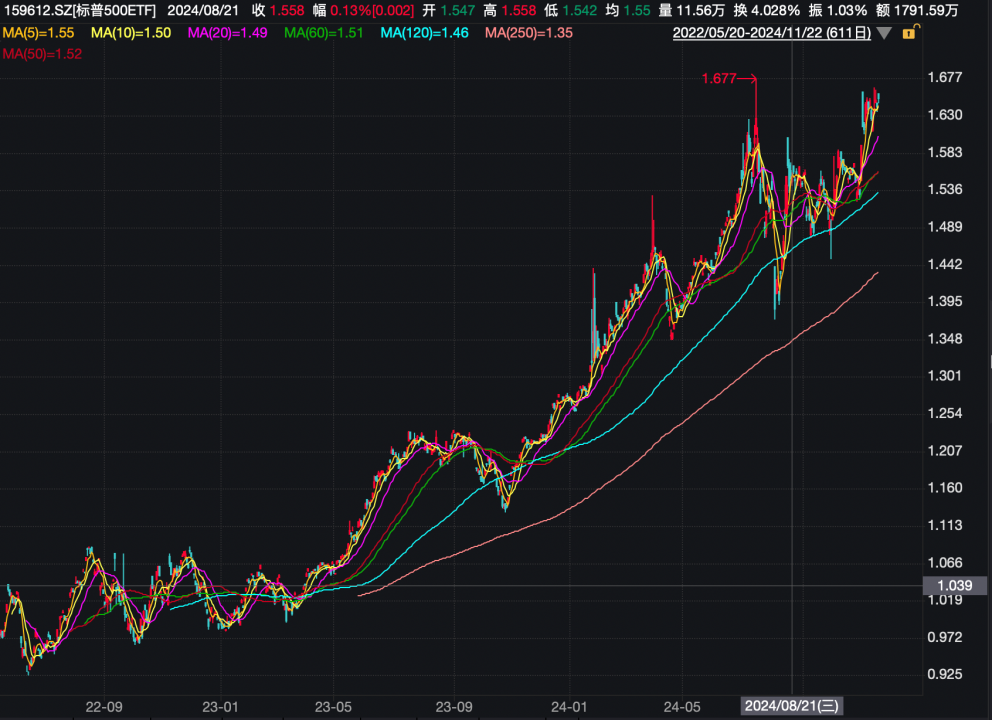Select the MA(10)=1.50 indicator label
The image size is (992, 720).
click(131, 33)
